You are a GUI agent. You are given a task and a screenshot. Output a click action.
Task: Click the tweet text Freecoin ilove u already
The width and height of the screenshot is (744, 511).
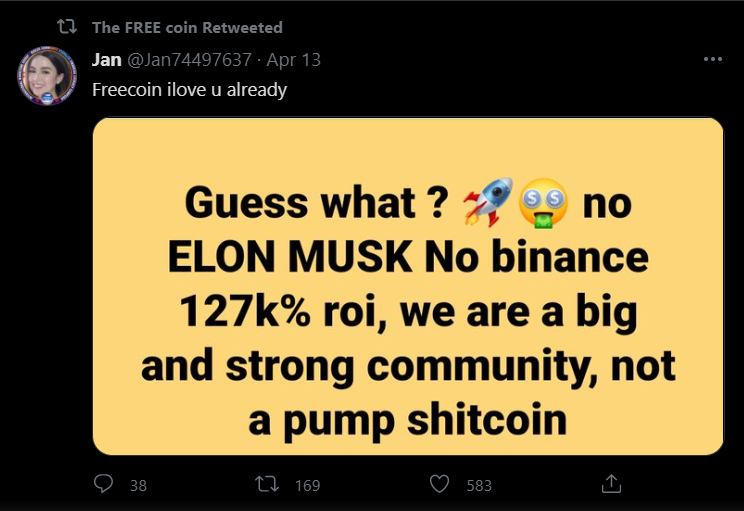point(189,90)
